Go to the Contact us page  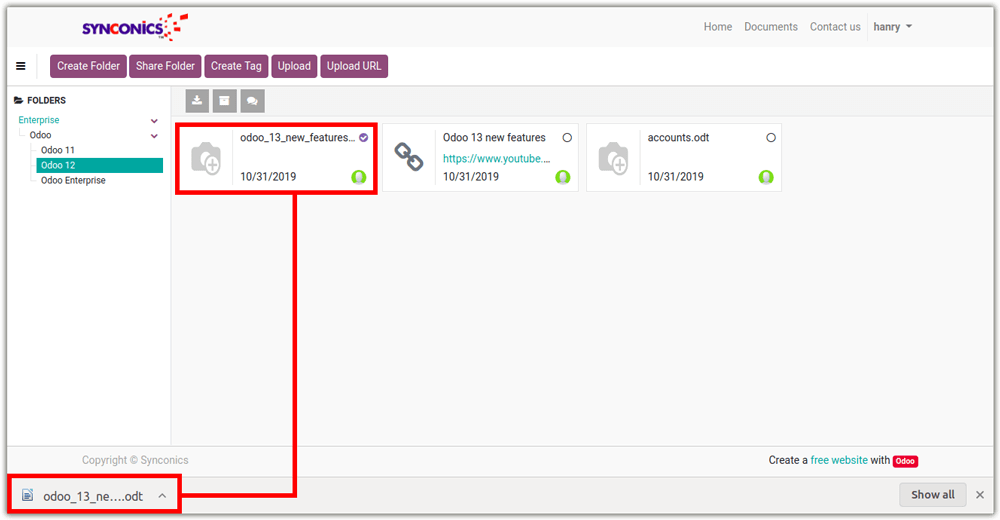pos(834,27)
